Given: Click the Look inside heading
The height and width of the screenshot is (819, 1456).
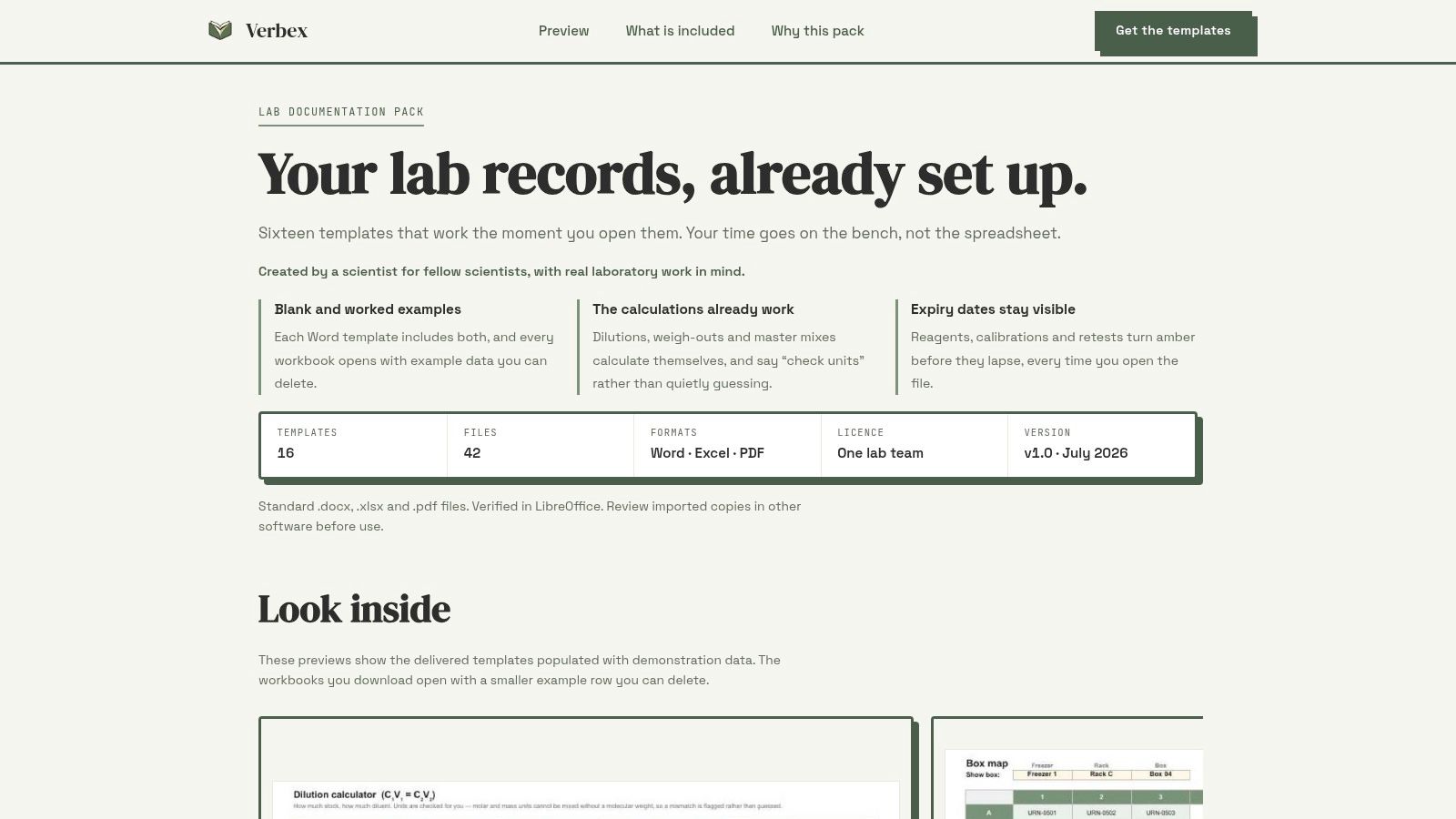Looking at the screenshot, I should point(354,609).
